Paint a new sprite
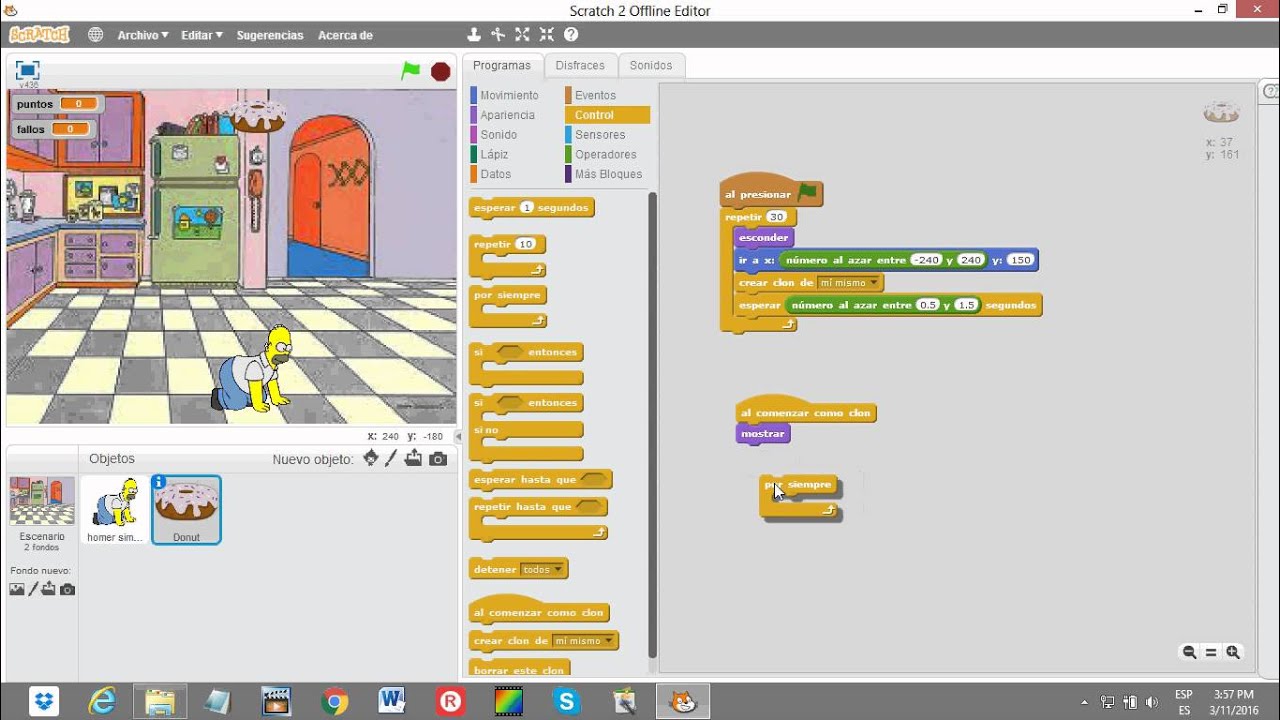Viewport: 1280px width, 720px height. tap(391, 458)
